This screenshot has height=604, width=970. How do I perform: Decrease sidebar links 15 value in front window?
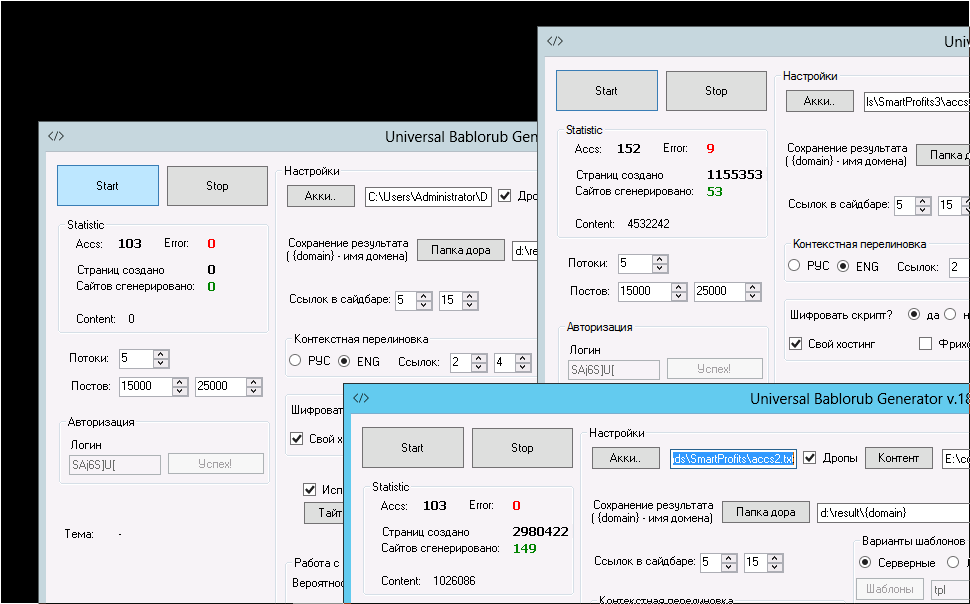coord(775,567)
